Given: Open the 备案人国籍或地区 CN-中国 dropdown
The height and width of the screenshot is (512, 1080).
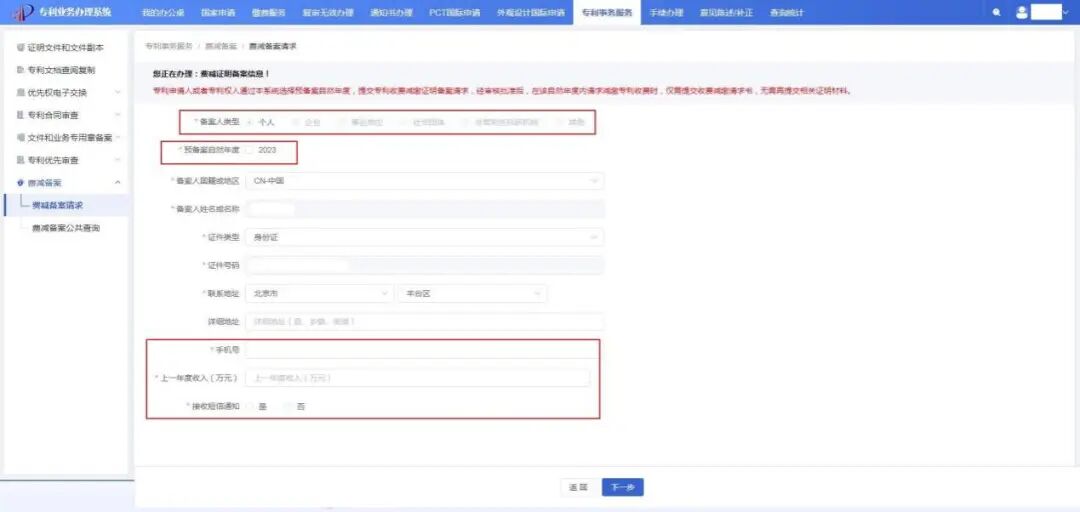Looking at the screenshot, I should 424,181.
